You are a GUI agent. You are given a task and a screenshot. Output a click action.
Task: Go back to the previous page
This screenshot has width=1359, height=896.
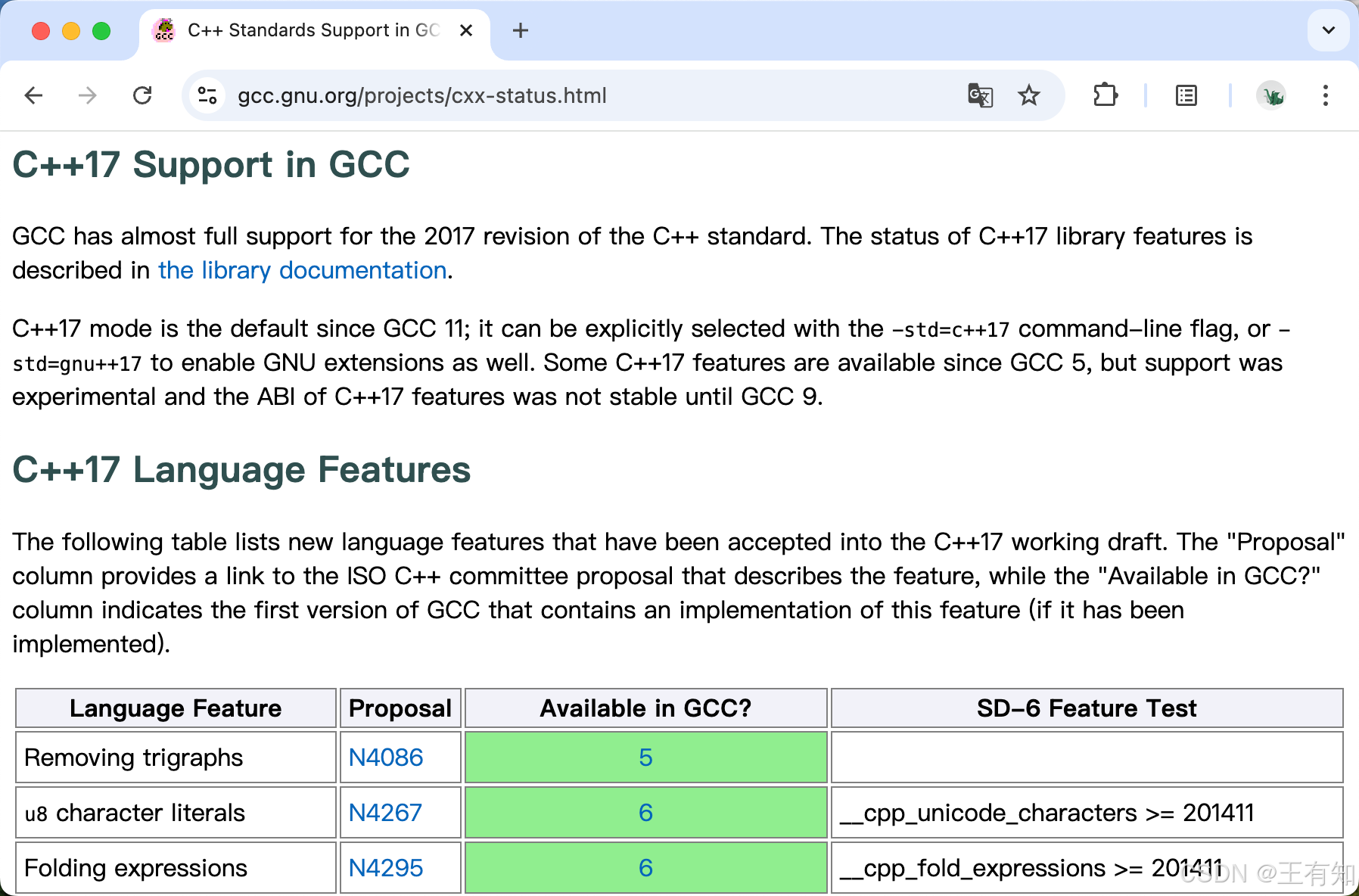[x=33, y=95]
